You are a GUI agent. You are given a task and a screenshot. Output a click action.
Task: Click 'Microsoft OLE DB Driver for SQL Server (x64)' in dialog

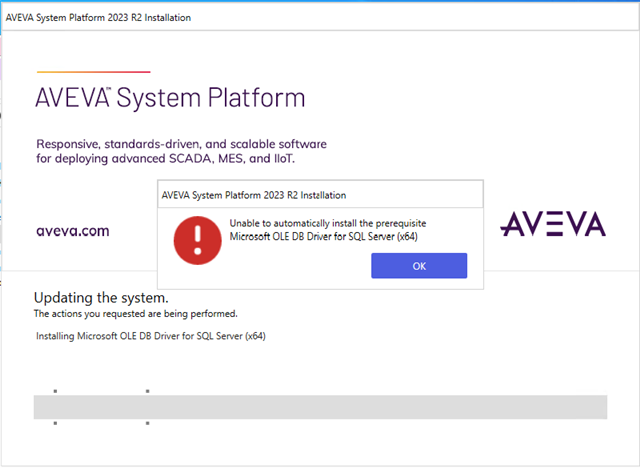click(x=323, y=237)
